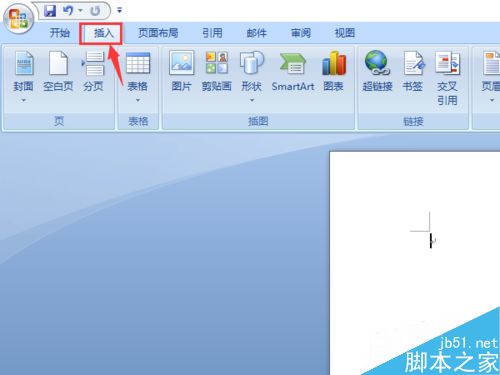Click the 页眉 header icon

[491, 63]
